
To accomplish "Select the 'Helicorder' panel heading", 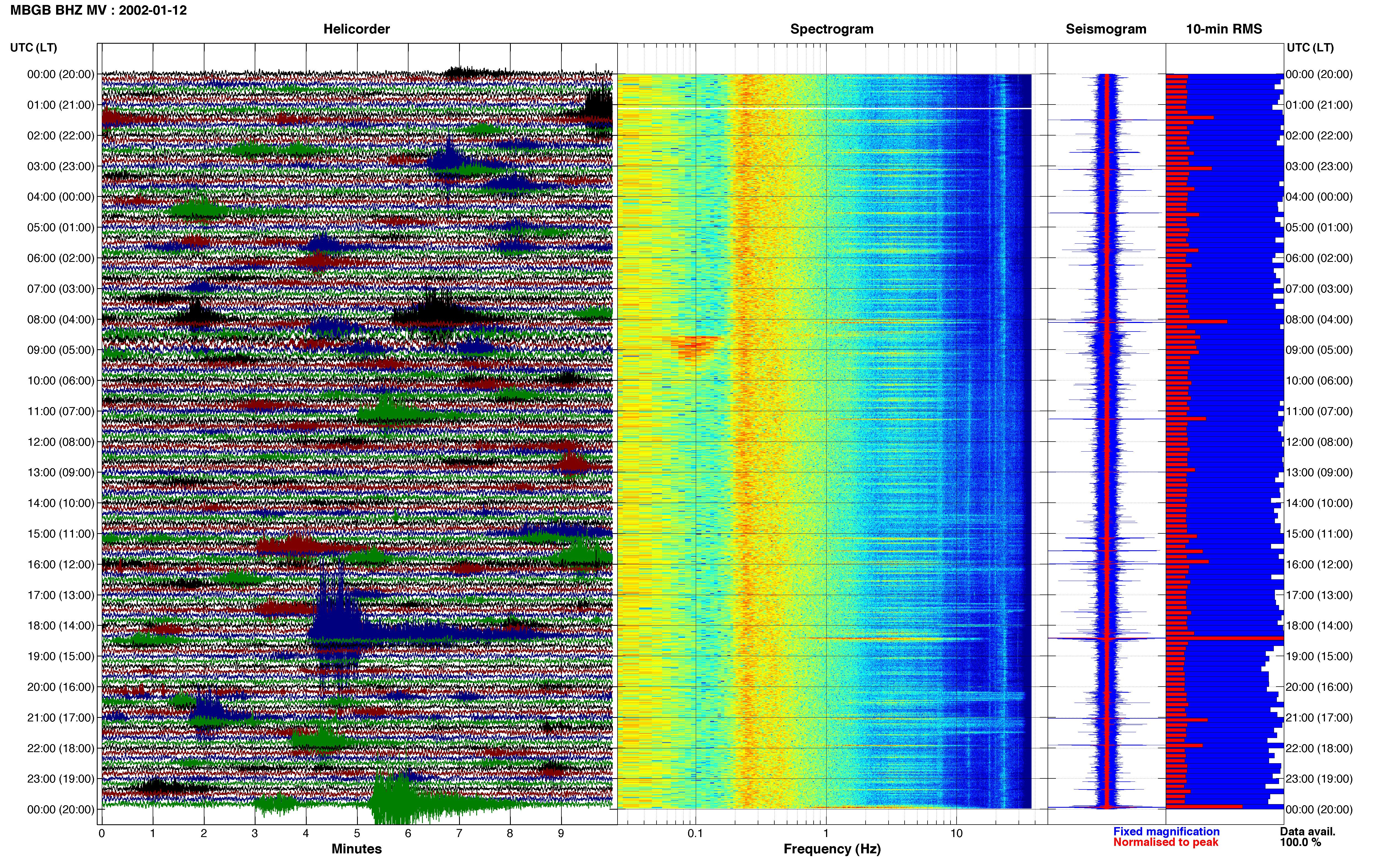I will point(356,29).
